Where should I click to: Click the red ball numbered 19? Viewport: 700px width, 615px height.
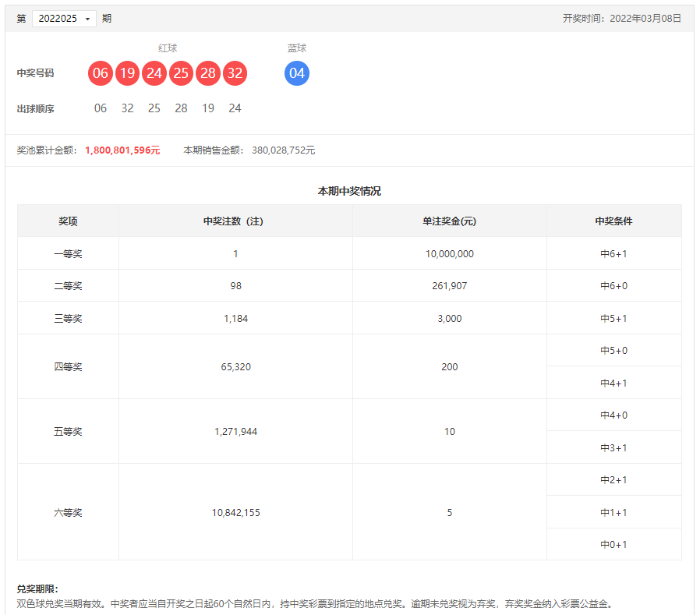tap(127, 73)
